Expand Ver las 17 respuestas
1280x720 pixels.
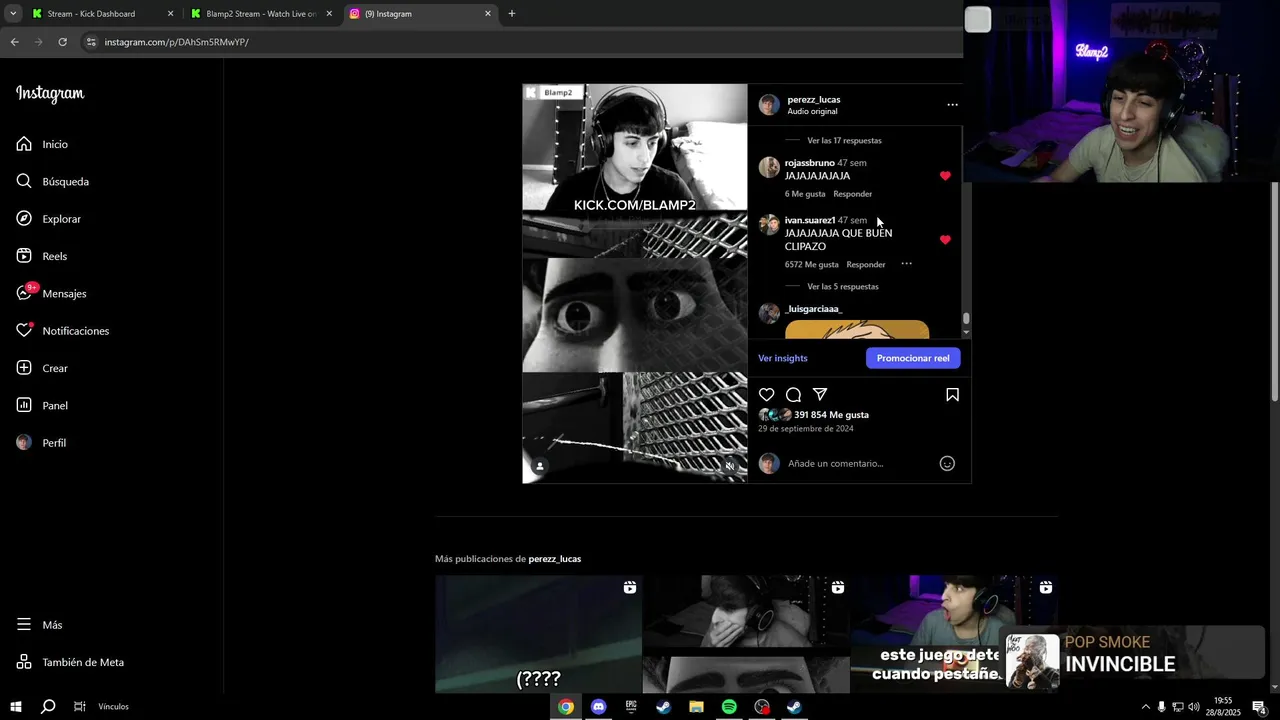tap(844, 141)
